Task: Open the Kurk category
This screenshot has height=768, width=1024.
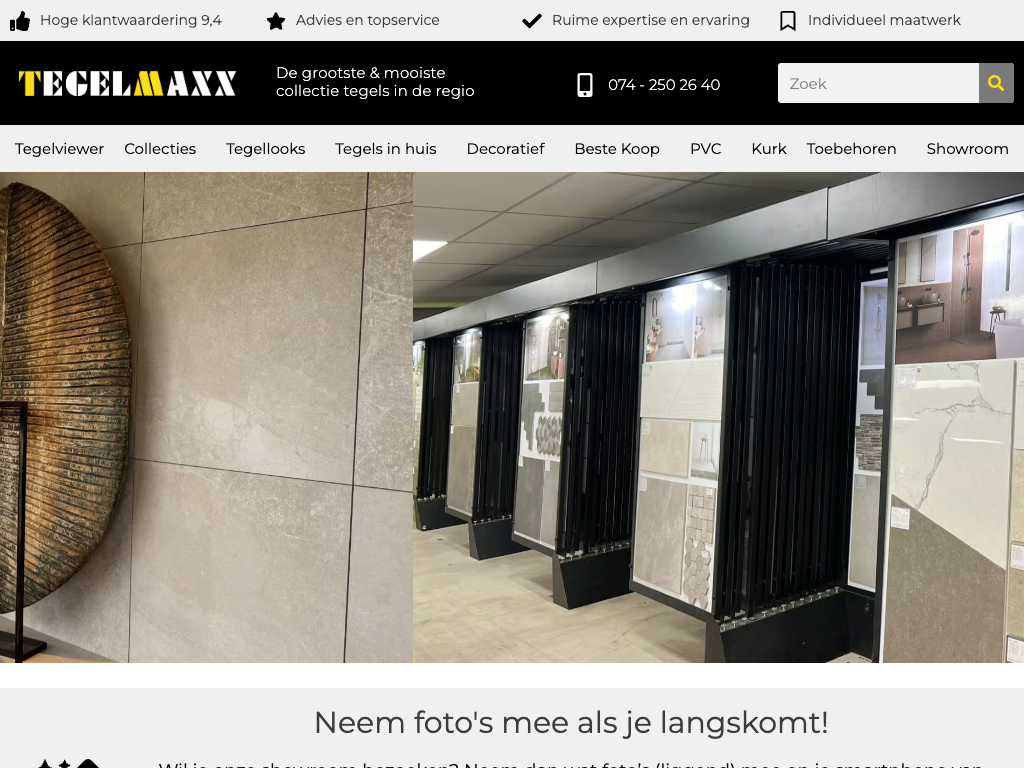Action: (769, 149)
